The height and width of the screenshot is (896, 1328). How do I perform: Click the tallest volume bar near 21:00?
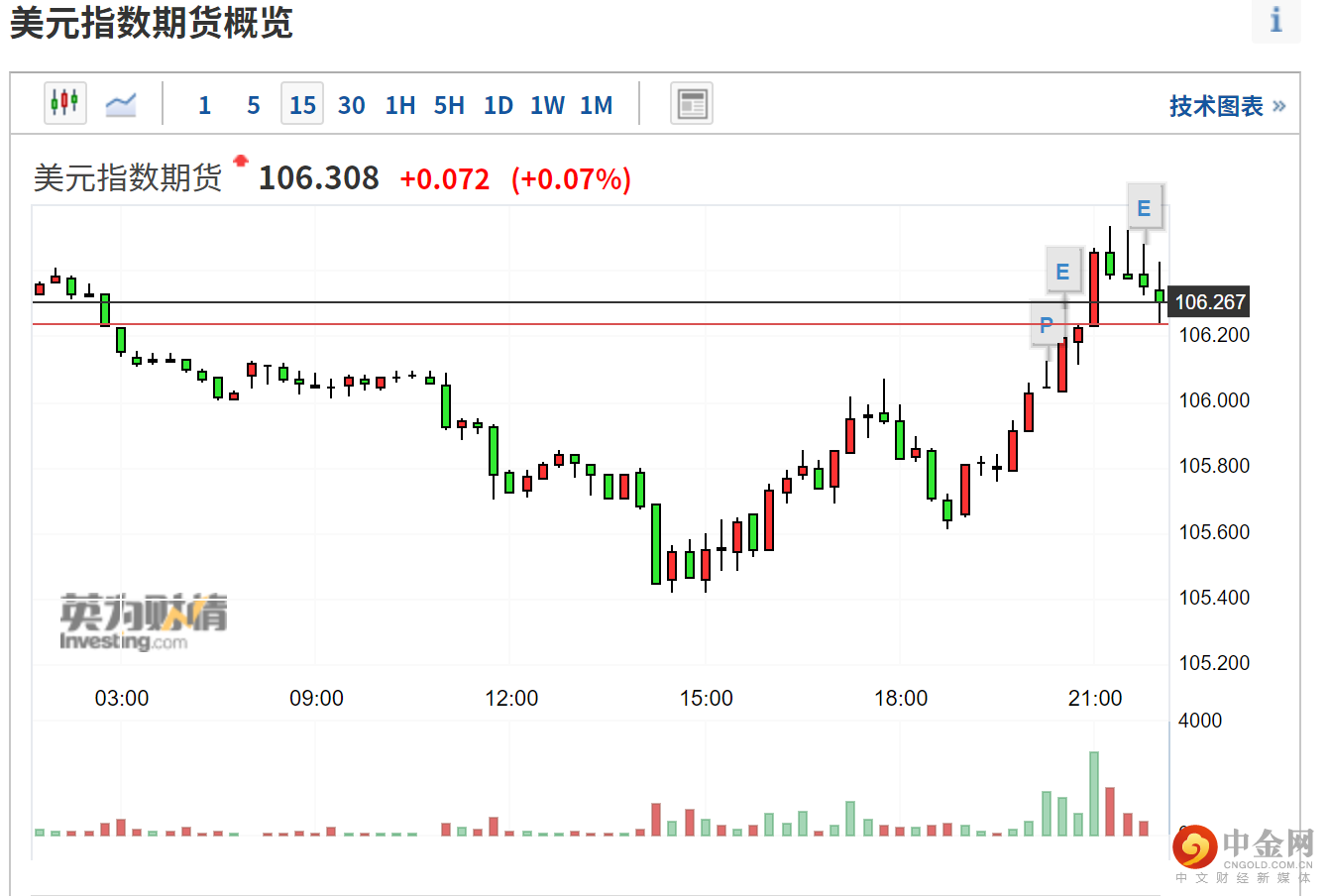[x=1094, y=793]
